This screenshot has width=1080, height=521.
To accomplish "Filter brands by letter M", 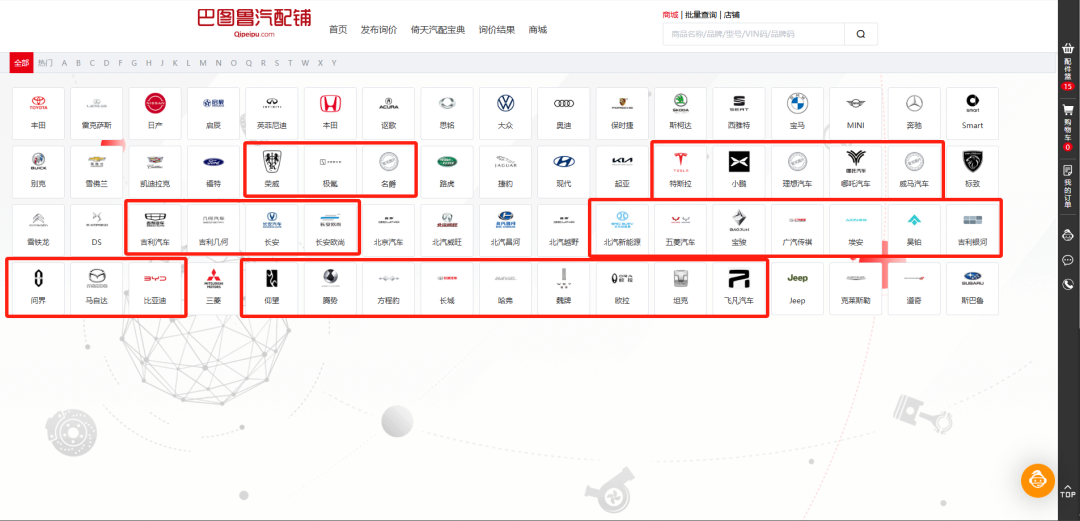I will coord(202,63).
